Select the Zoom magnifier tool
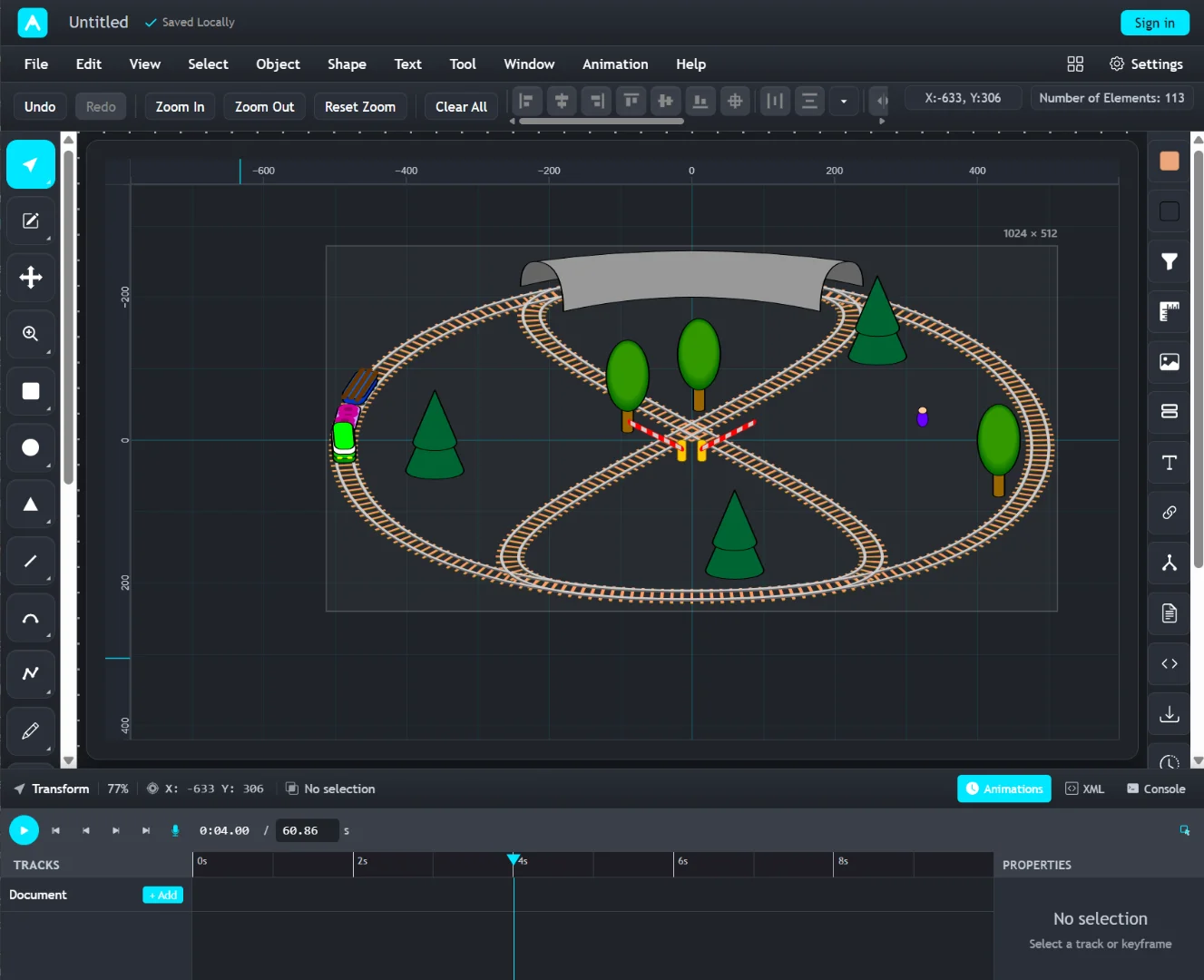The height and width of the screenshot is (980, 1204). tap(31, 334)
